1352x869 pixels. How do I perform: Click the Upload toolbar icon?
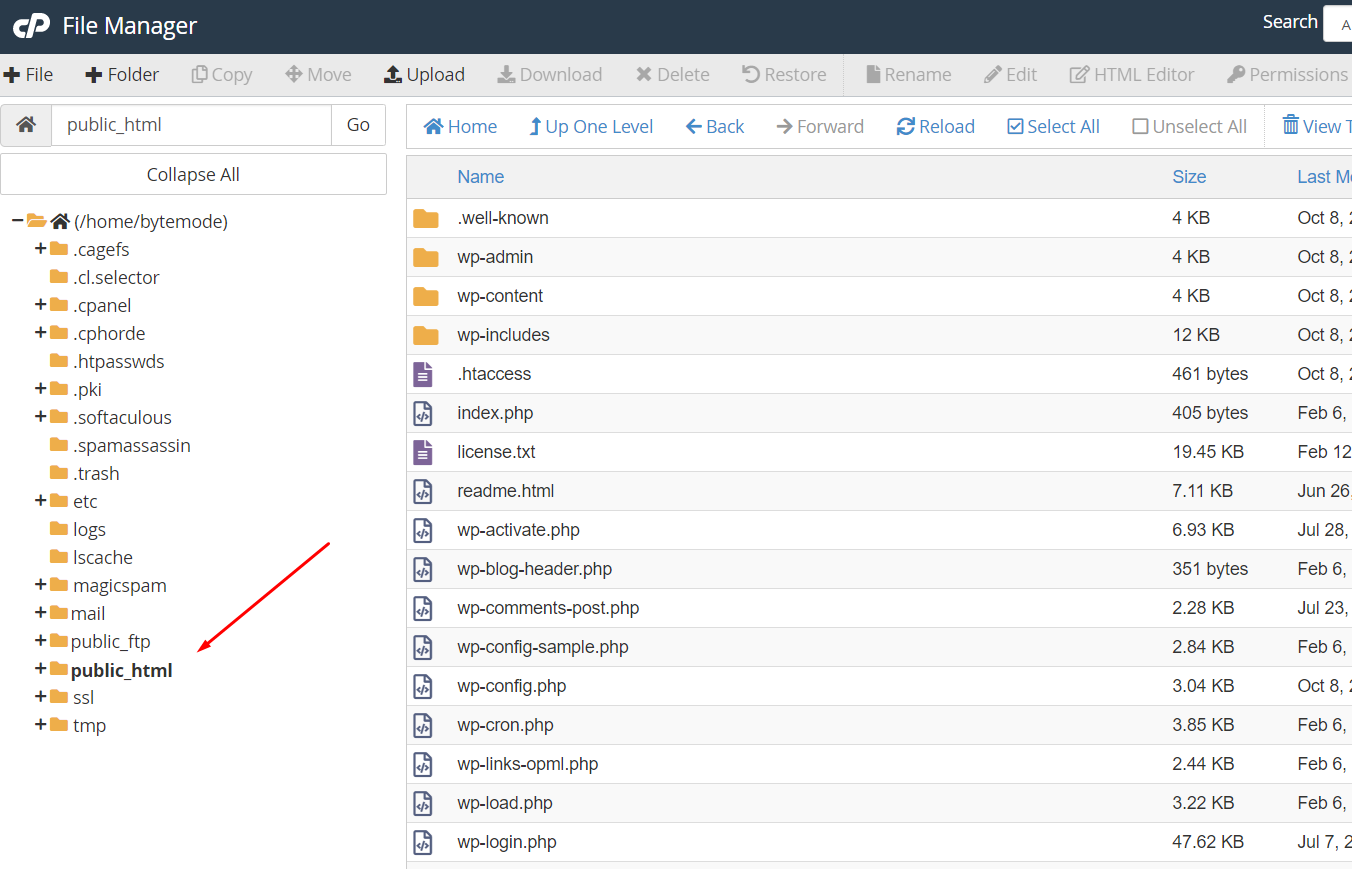(393, 75)
